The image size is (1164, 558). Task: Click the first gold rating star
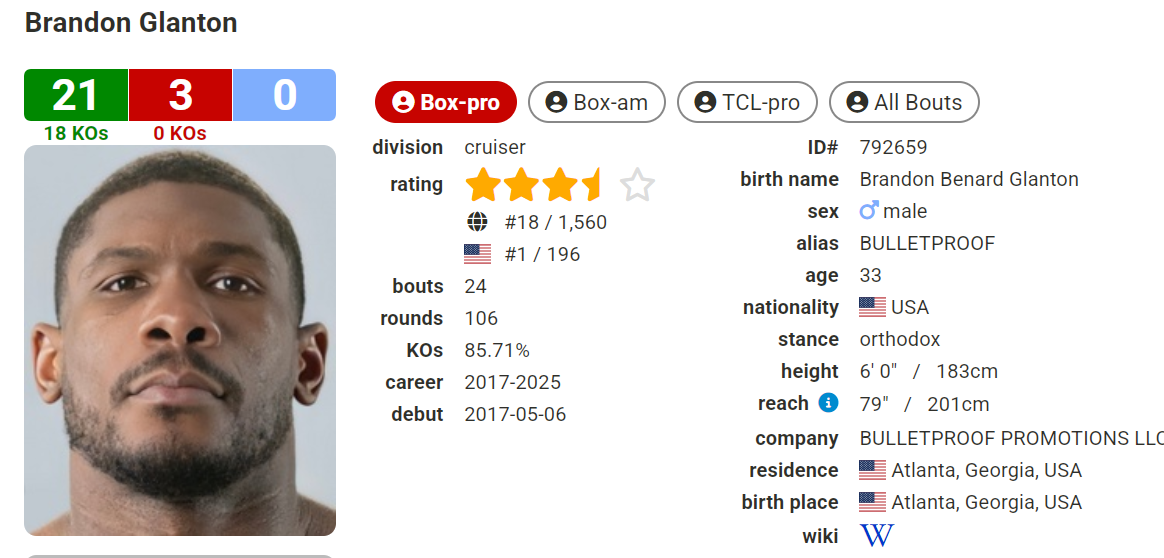(x=483, y=185)
